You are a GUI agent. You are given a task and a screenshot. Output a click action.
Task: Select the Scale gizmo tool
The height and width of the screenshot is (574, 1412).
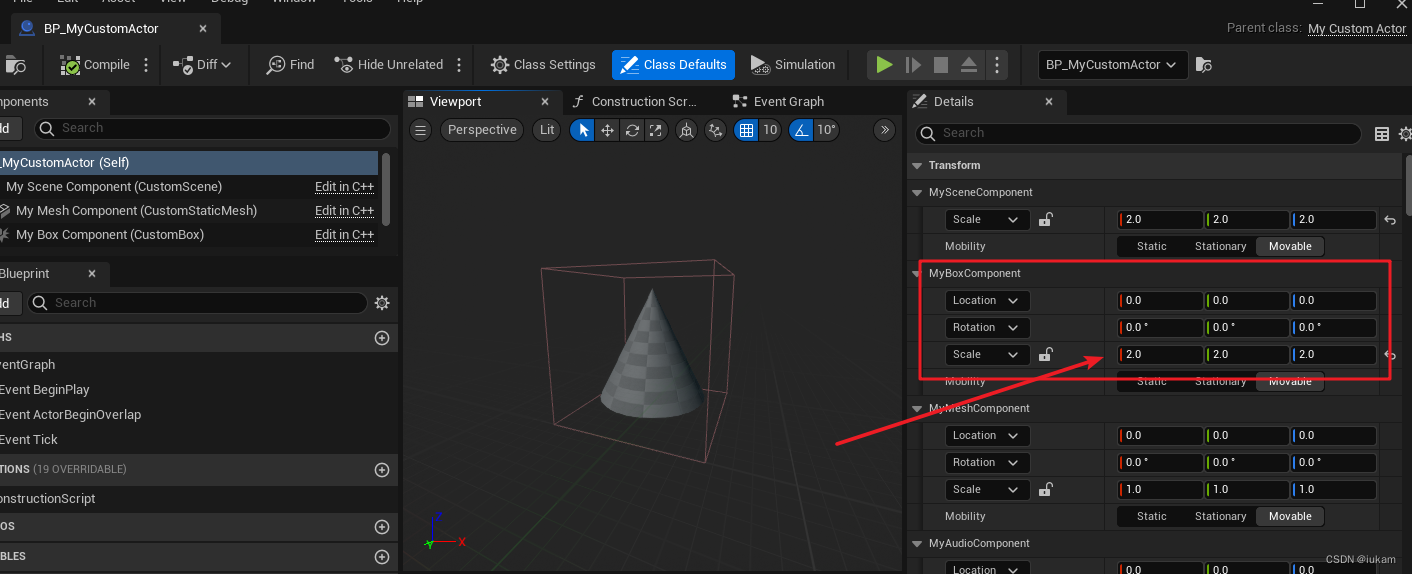click(x=656, y=130)
